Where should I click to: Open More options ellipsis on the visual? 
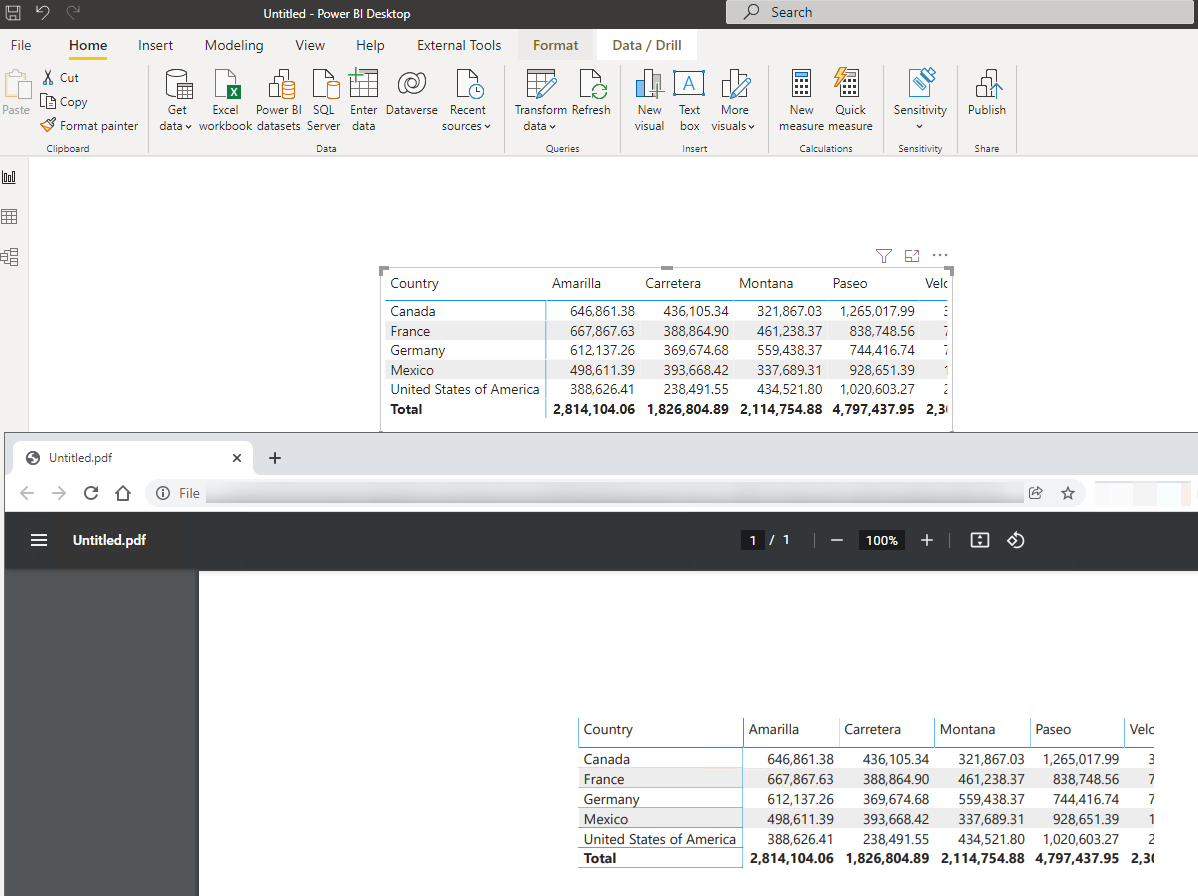(x=940, y=256)
